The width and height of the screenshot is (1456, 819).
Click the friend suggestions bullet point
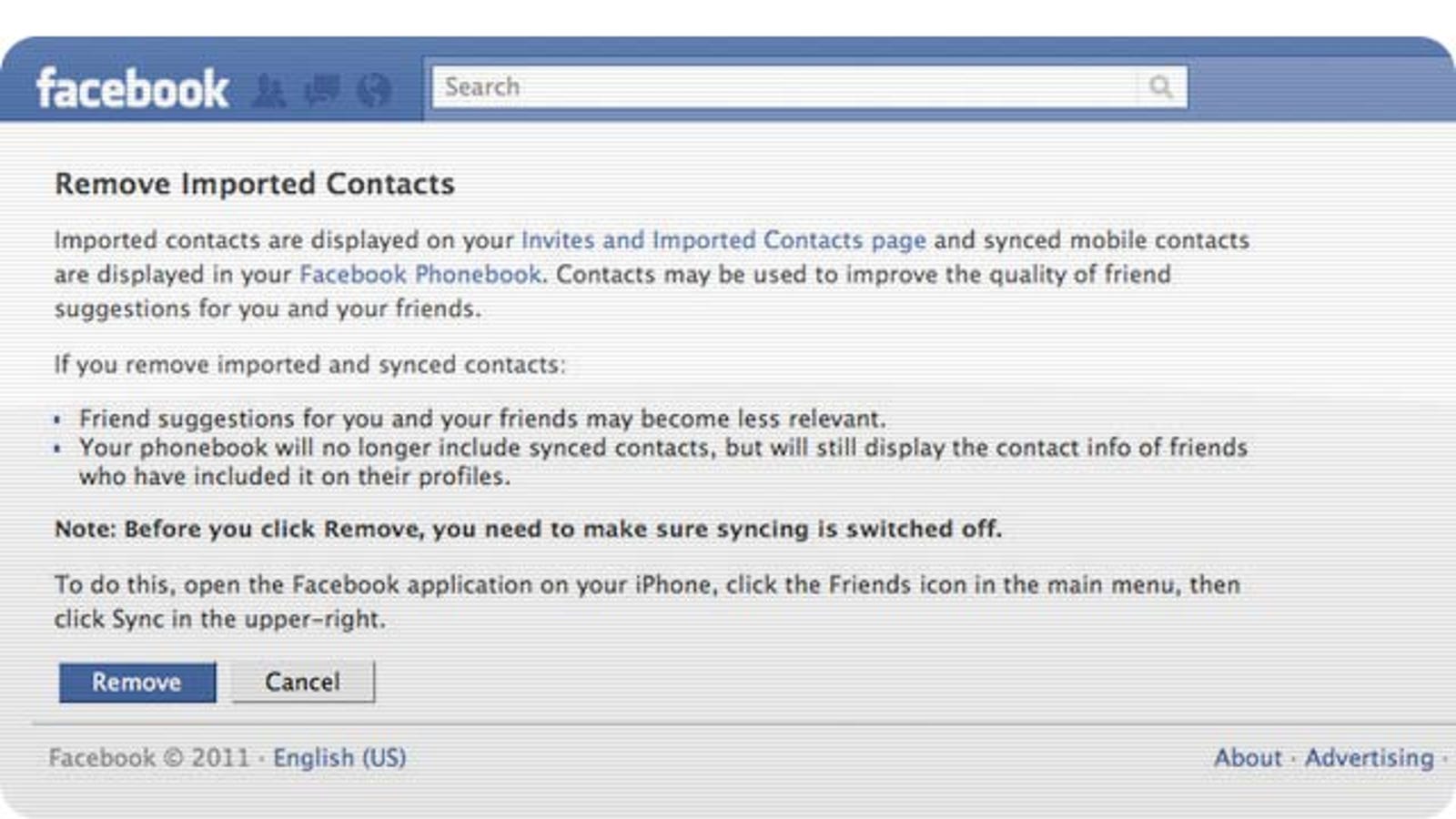tap(482, 419)
